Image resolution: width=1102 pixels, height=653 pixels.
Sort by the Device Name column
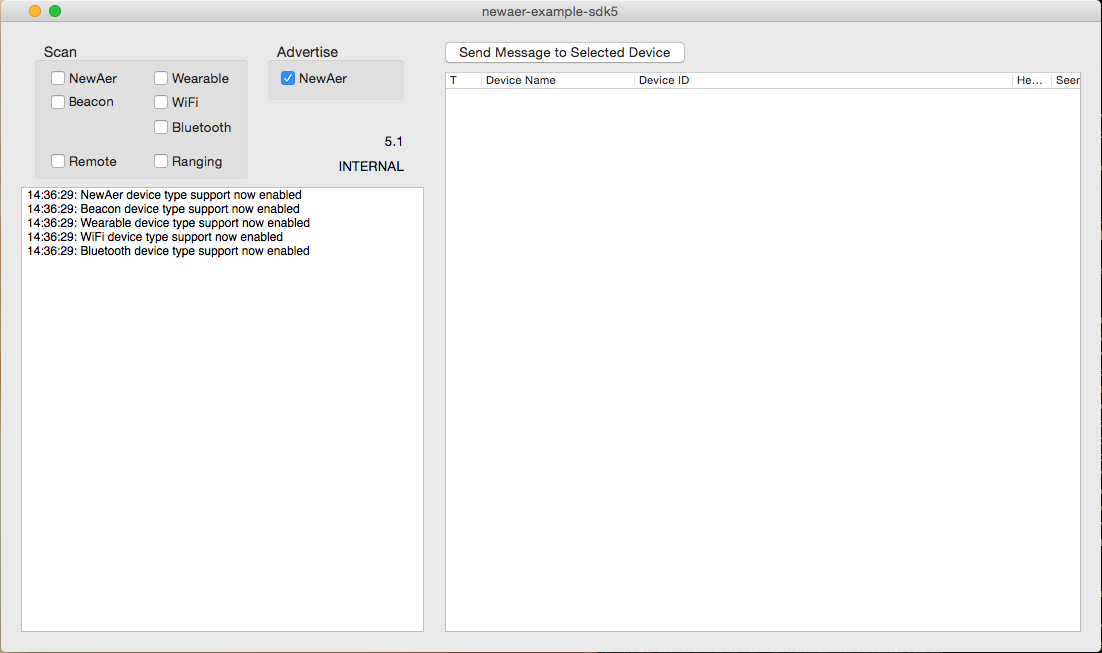(x=557, y=80)
